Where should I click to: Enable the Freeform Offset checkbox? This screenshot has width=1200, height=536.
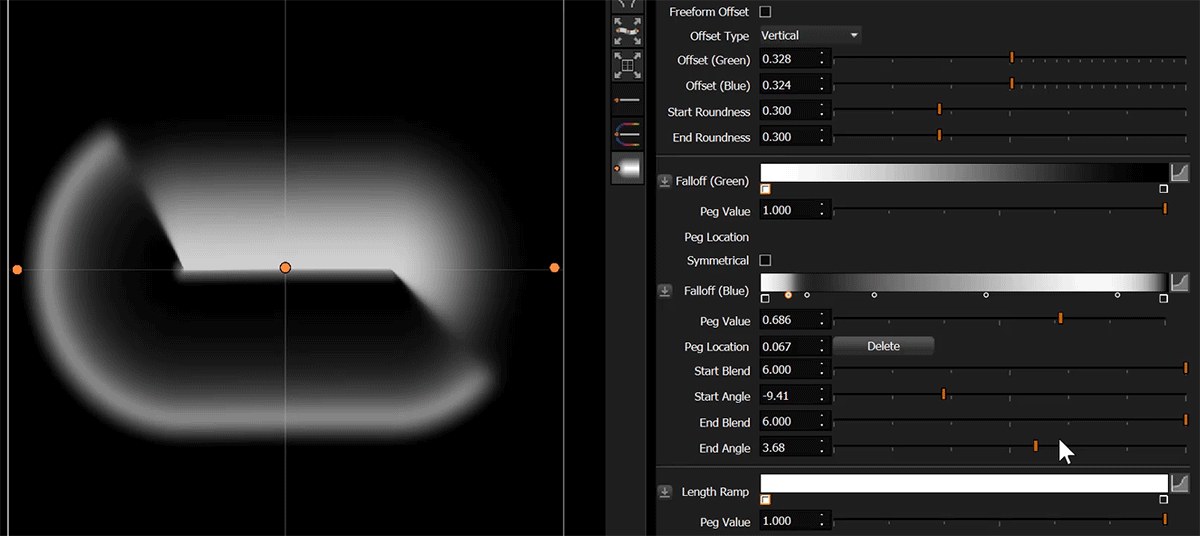[765, 12]
